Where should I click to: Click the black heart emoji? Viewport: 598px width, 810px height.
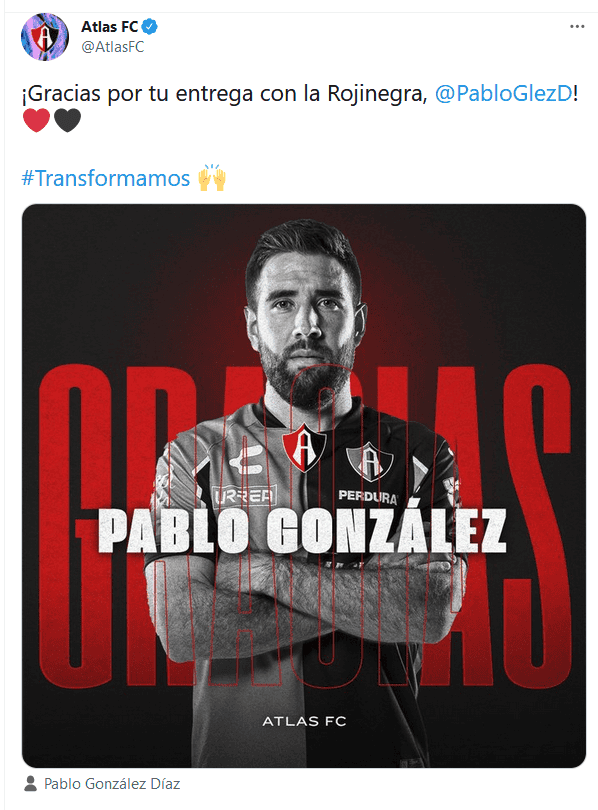point(67,121)
